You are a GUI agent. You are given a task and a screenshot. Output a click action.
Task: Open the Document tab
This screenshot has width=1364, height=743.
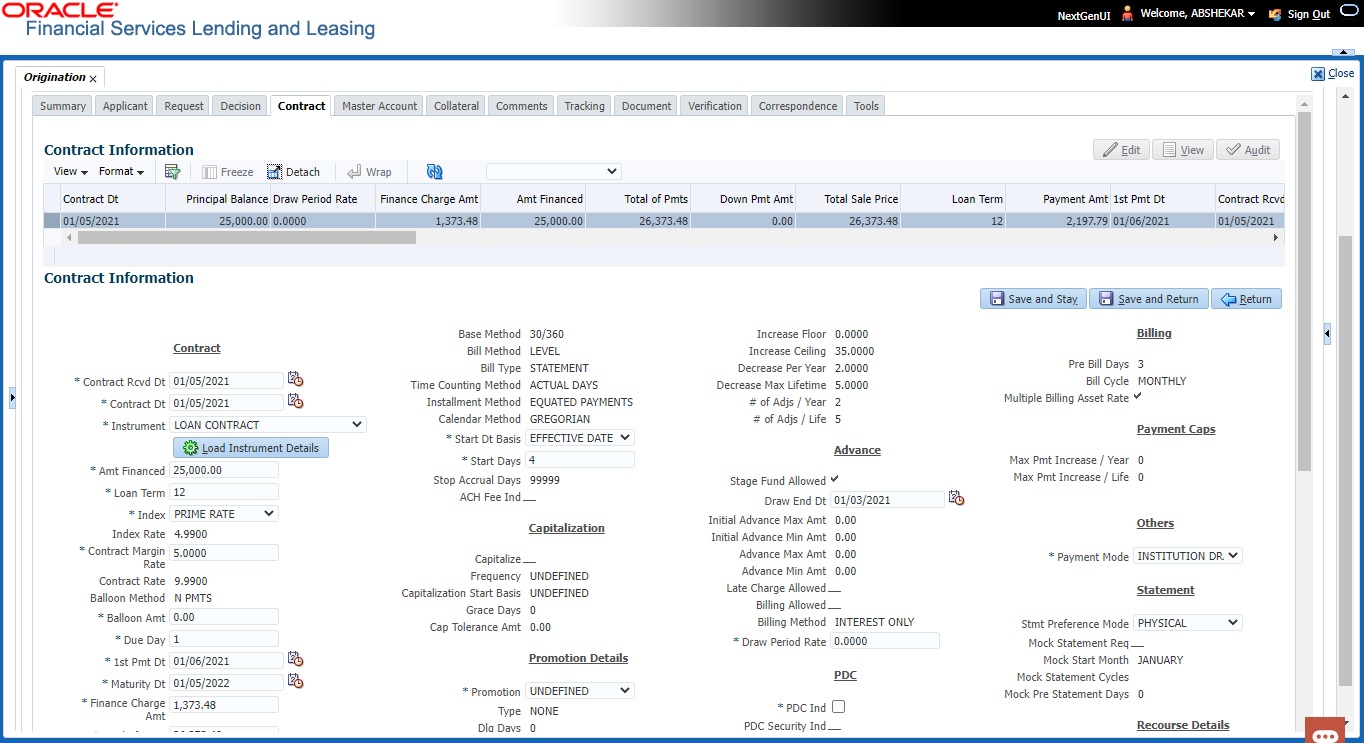tap(647, 106)
